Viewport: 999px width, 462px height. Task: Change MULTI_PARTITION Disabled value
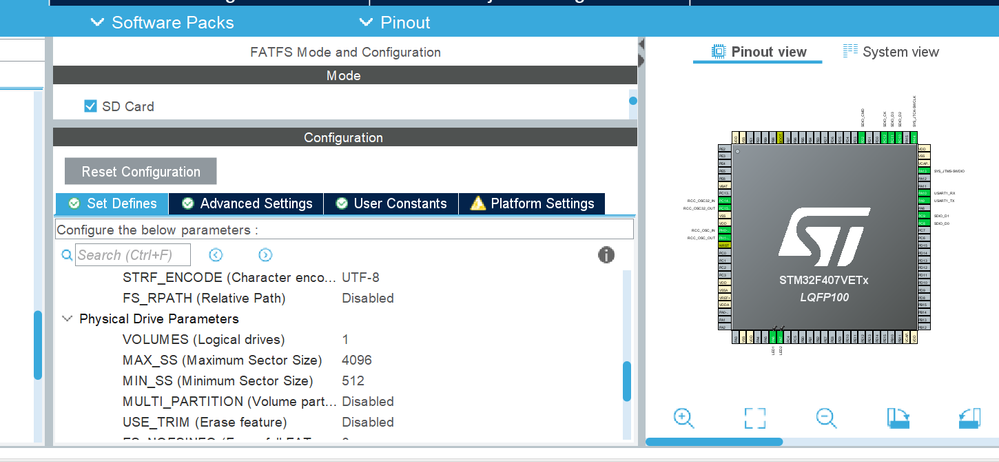click(x=368, y=401)
